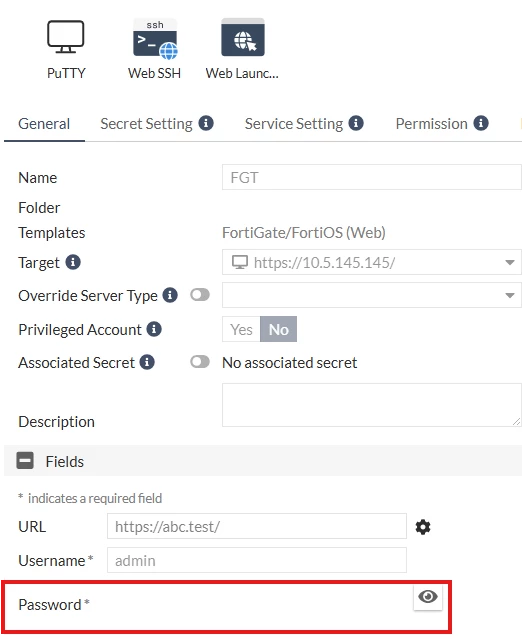Select No for Privileged Account

point(279,329)
